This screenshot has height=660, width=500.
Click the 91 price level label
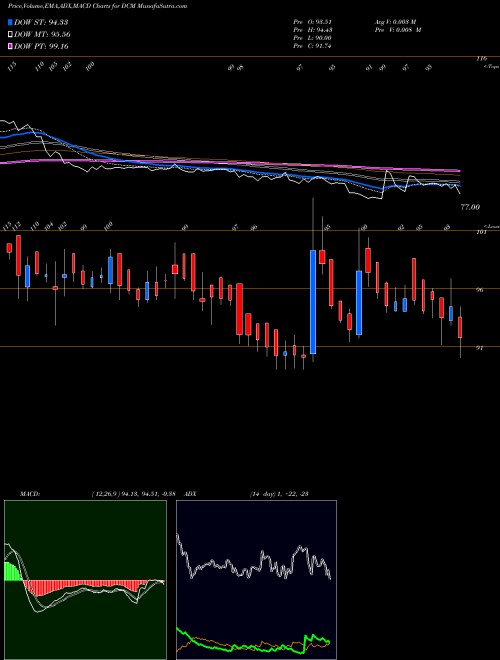point(479,348)
